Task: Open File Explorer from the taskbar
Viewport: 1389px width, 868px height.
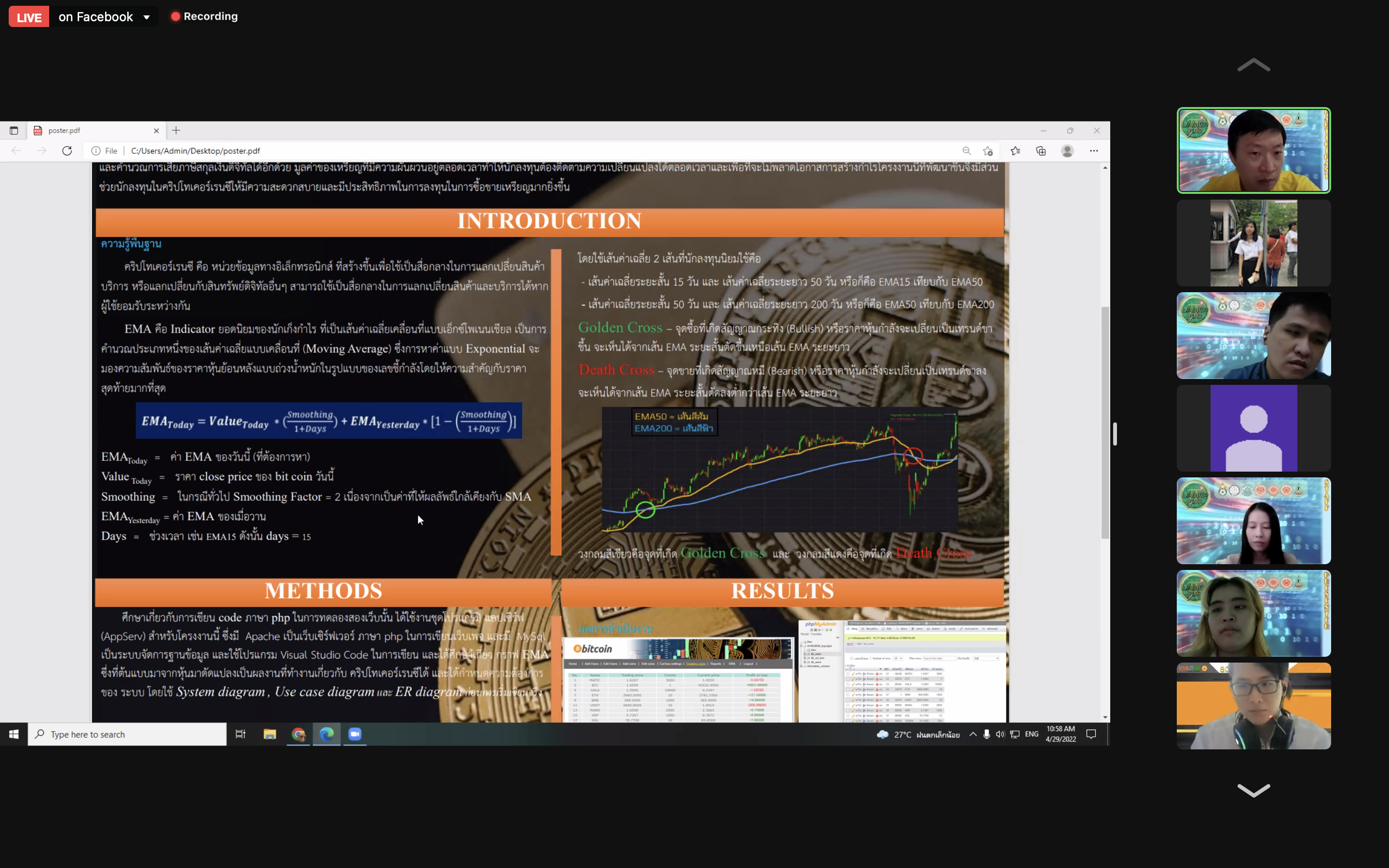Action: click(x=270, y=734)
